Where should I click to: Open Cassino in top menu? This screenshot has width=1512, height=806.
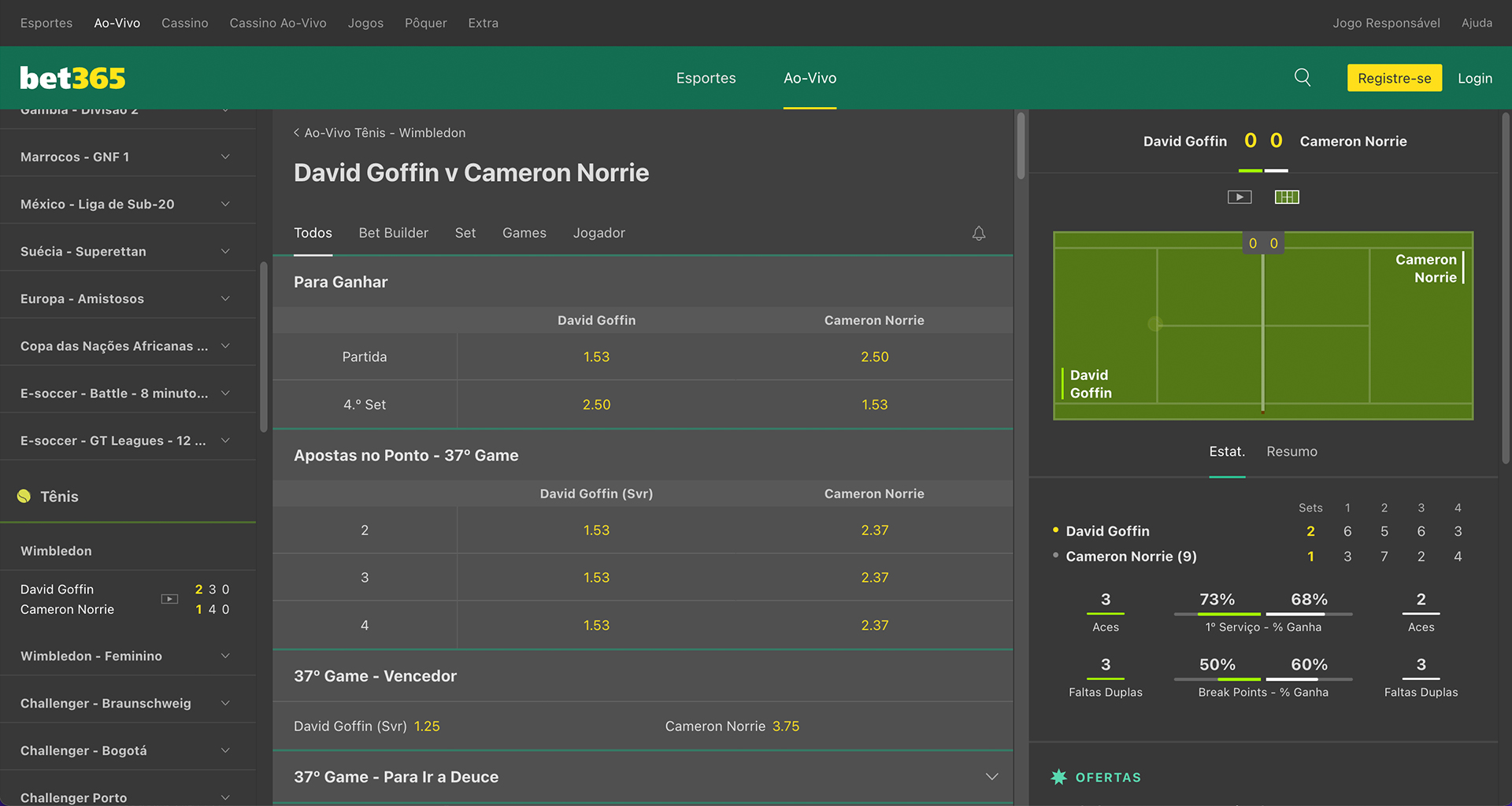point(185,23)
